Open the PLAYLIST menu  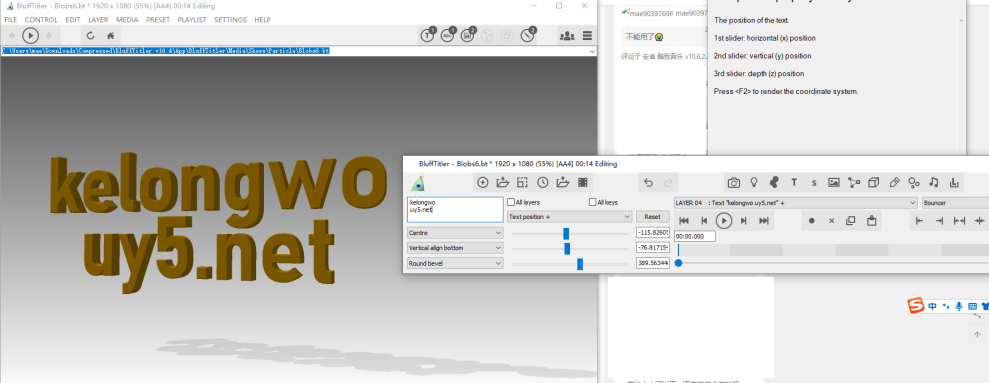192,20
